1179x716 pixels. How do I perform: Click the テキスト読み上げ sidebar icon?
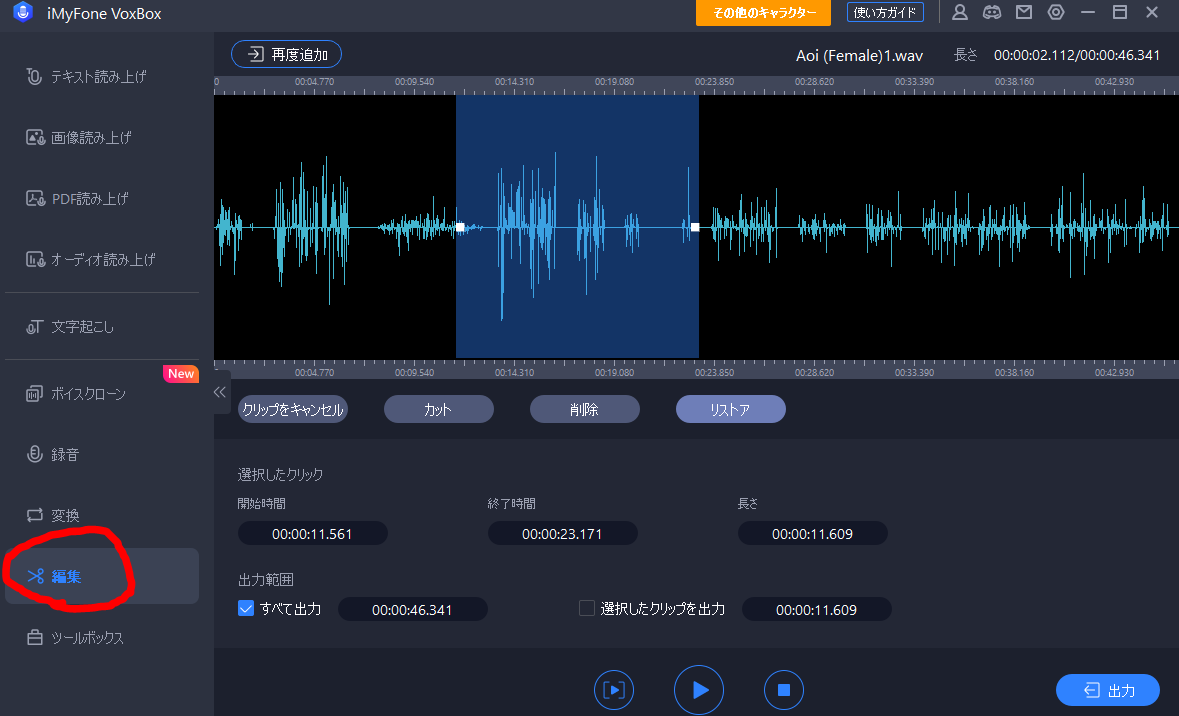point(34,77)
